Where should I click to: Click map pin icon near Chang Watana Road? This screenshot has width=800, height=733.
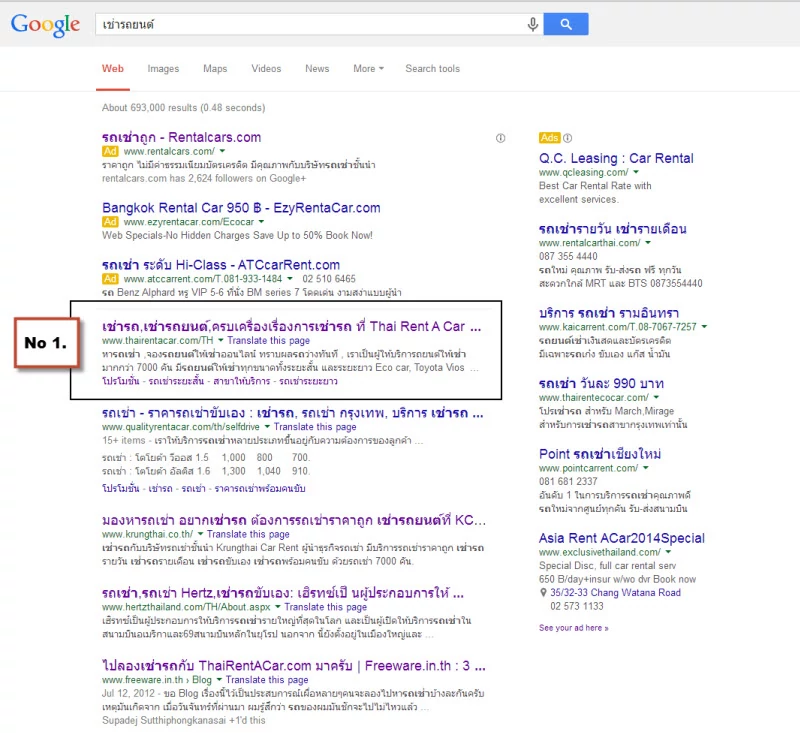pos(543,593)
